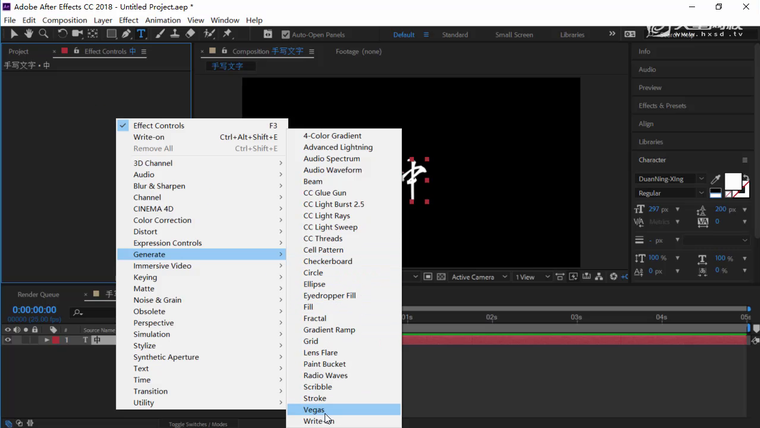The image size is (760, 428).
Task: Open the 1 View layout dropdown
Action: (x=526, y=277)
